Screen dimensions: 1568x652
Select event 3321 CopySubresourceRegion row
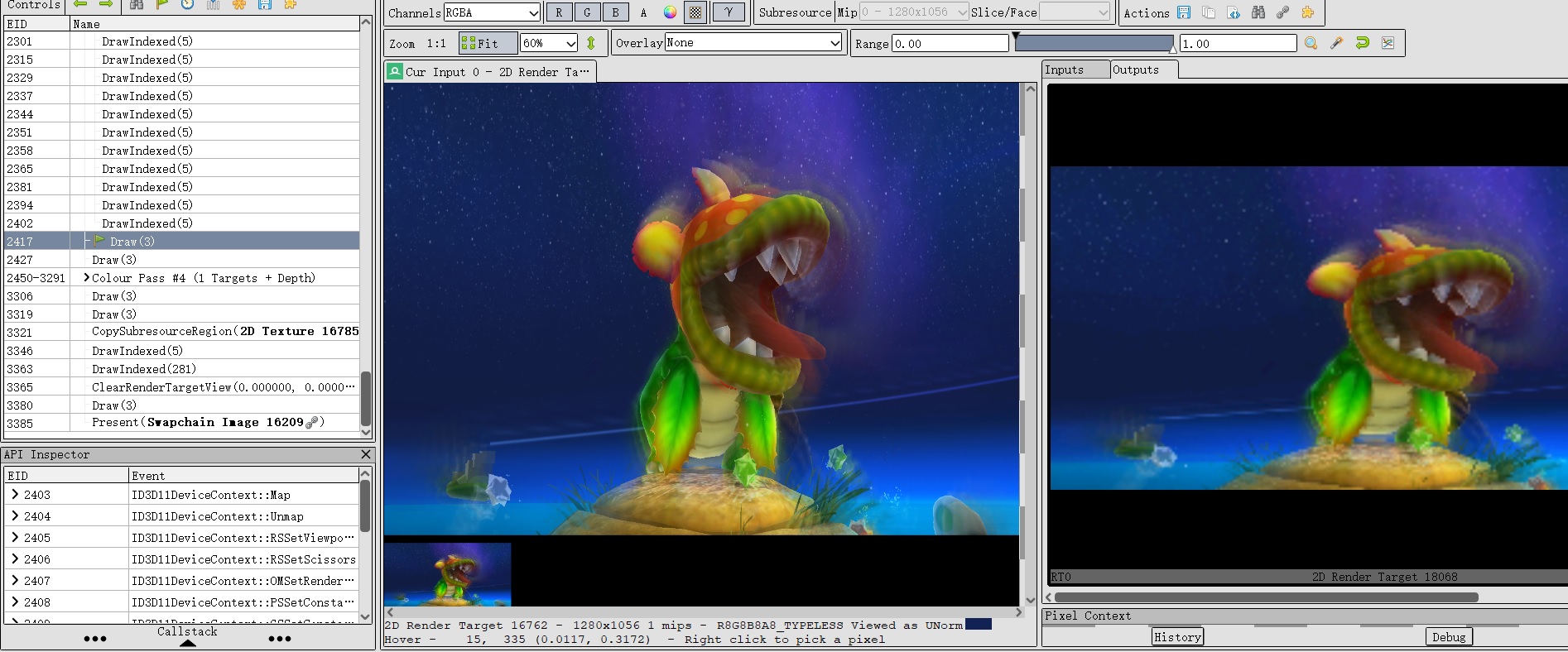(x=181, y=332)
